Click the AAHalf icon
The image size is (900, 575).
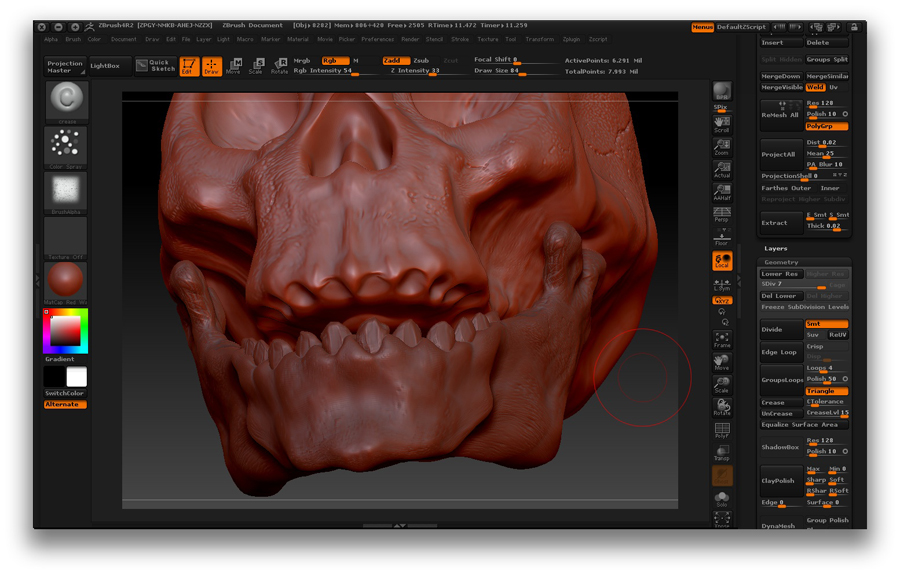click(721, 192)
